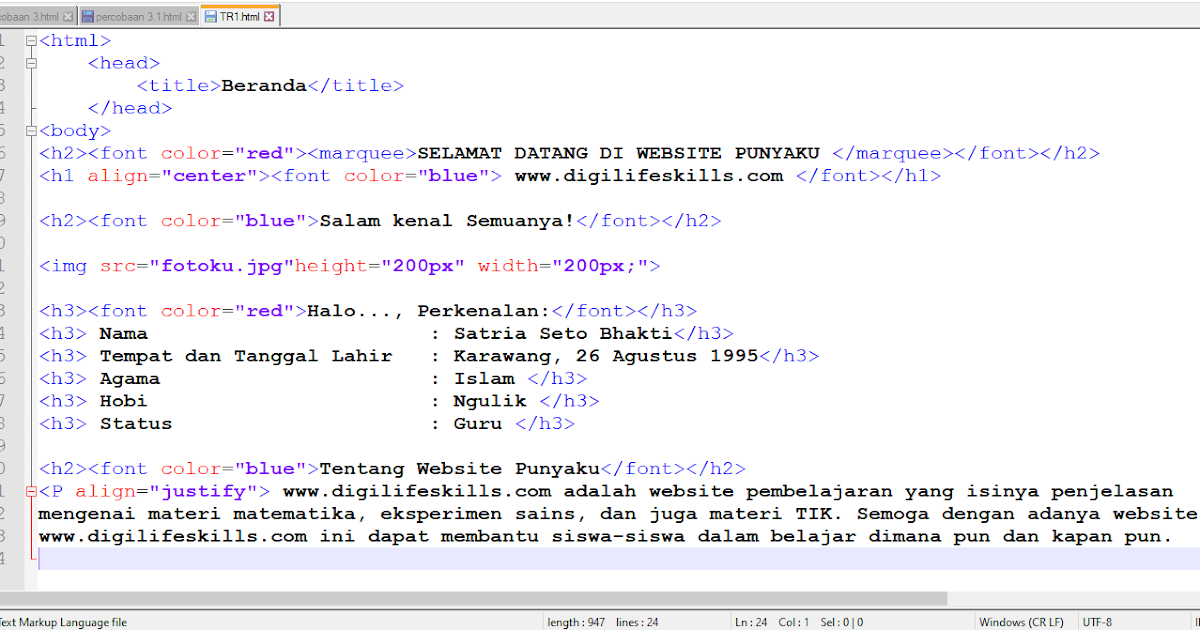The width and height of the screenshot is (1200, 630).
Task: Click the red circle fold marker beside the justify paragraph
Action: click(x=29, y=490)
